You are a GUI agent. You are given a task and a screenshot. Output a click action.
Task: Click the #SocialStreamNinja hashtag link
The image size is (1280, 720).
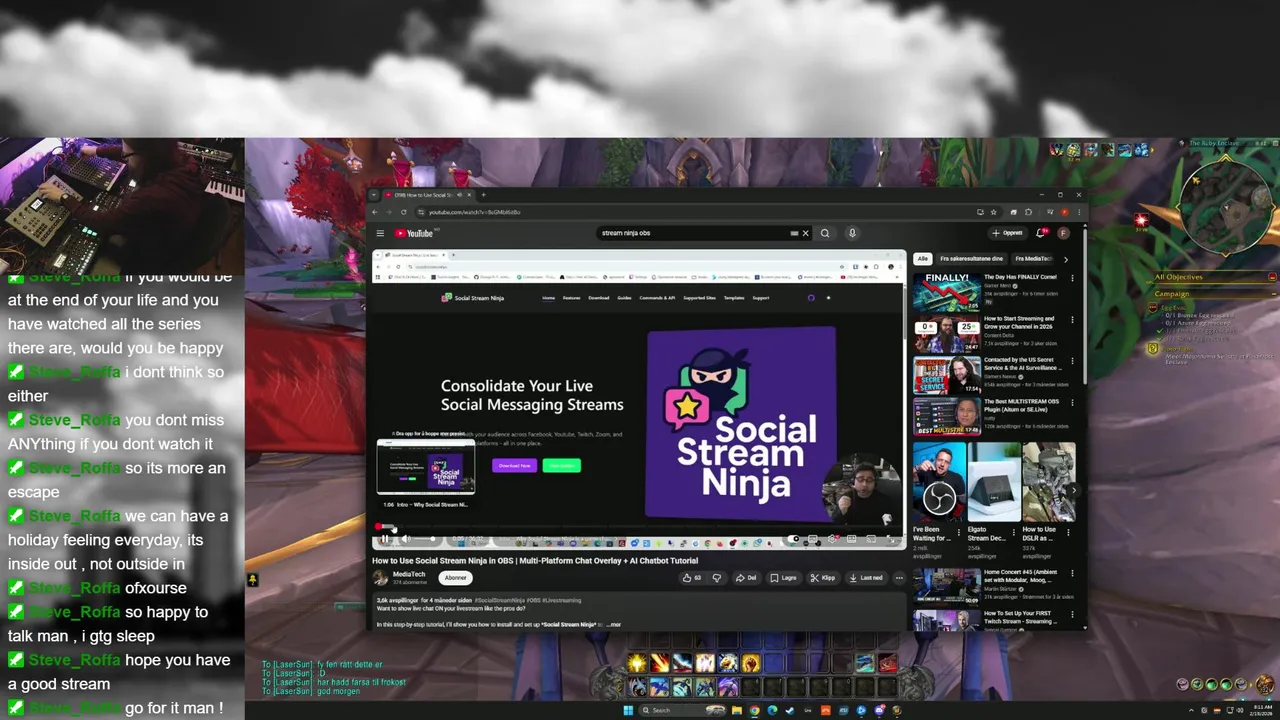click(500, 601)
